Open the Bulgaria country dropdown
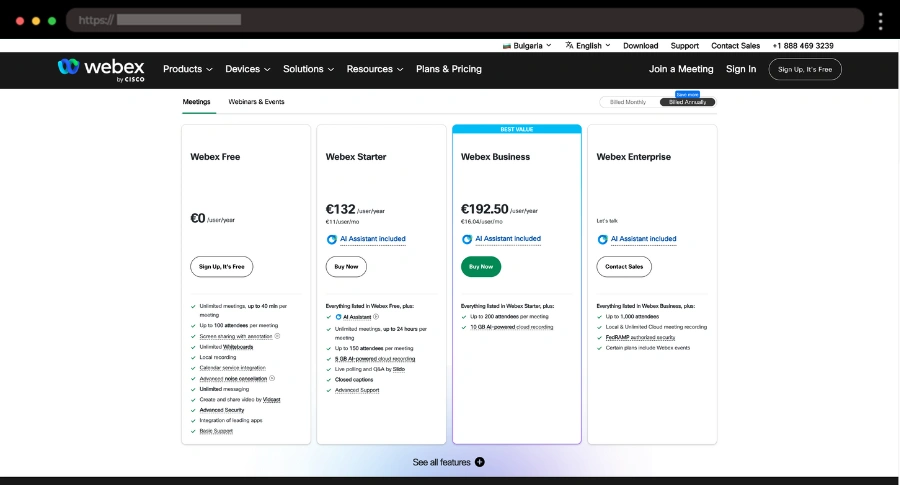 pos(527,45)
